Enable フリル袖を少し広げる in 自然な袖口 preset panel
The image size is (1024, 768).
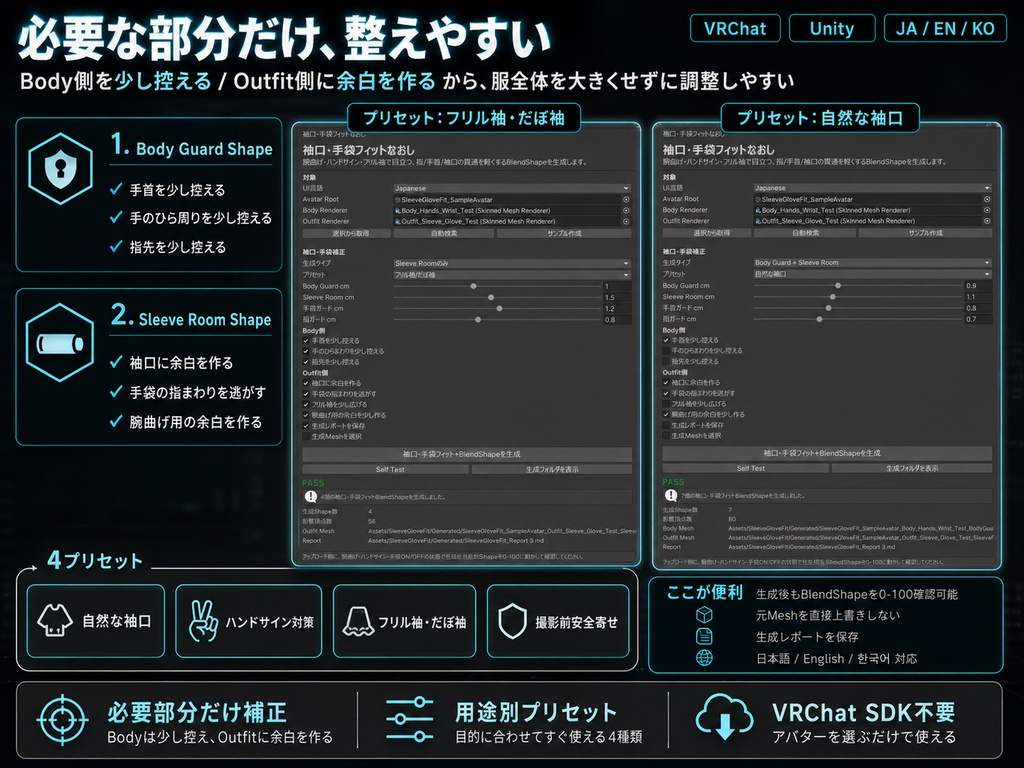point(666,404)
